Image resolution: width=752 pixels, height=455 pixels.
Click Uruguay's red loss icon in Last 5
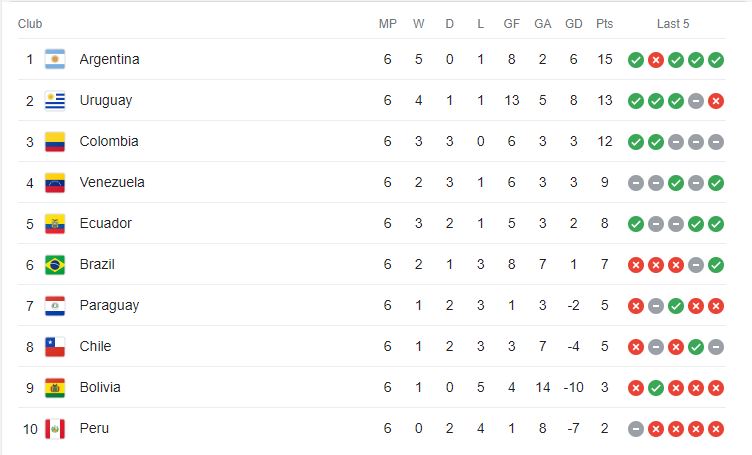tap(716, 101)
